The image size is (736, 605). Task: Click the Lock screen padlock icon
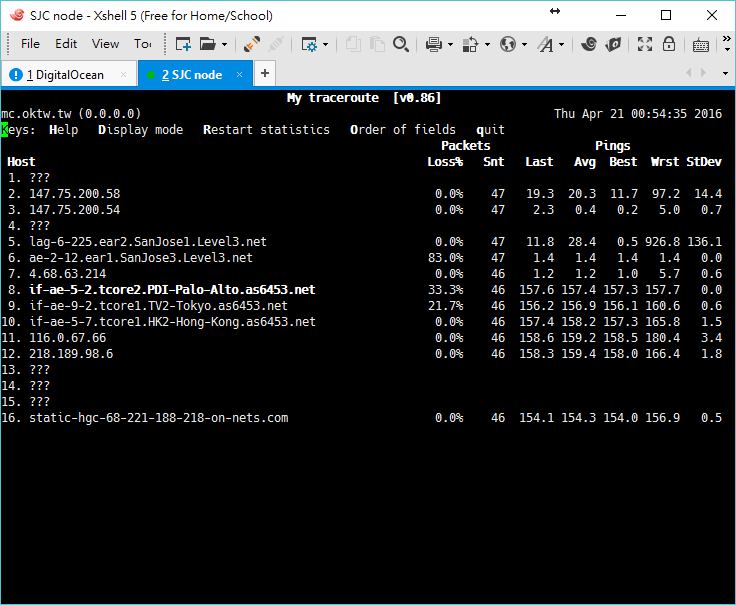point(669,44)
